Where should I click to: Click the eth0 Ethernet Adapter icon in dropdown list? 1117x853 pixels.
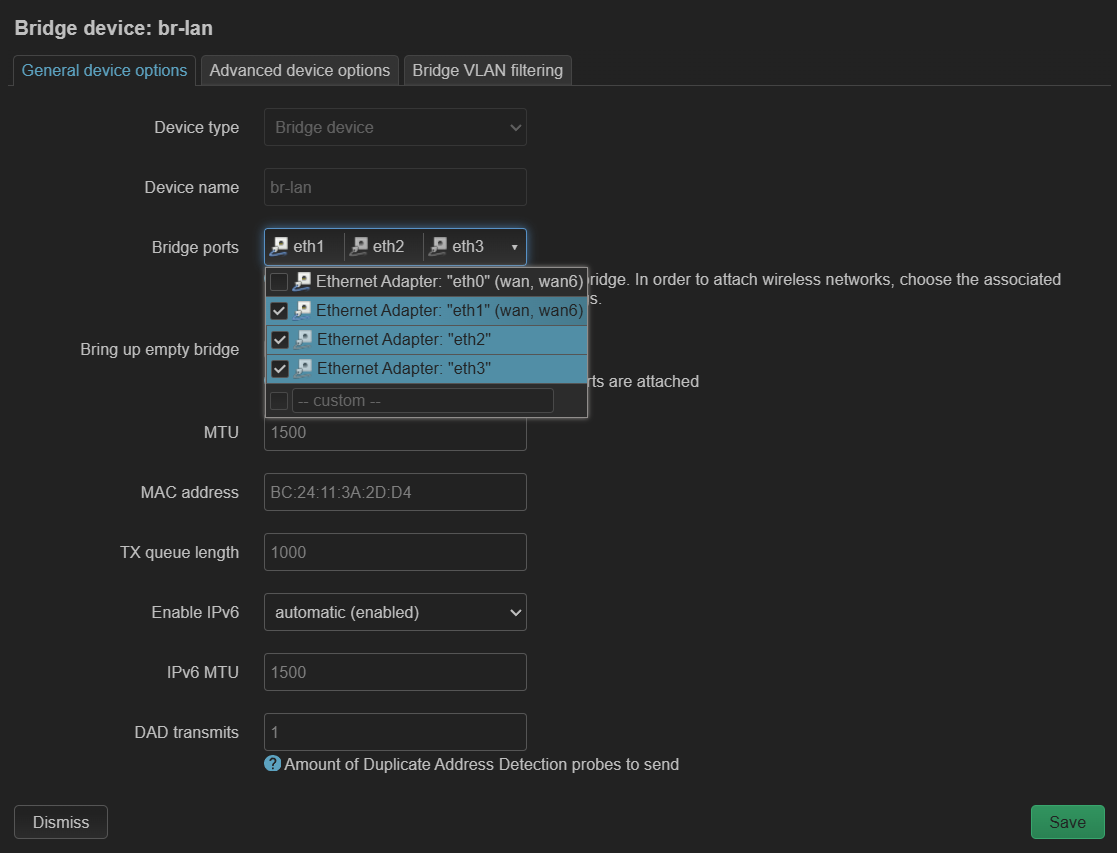pos(304,282)
